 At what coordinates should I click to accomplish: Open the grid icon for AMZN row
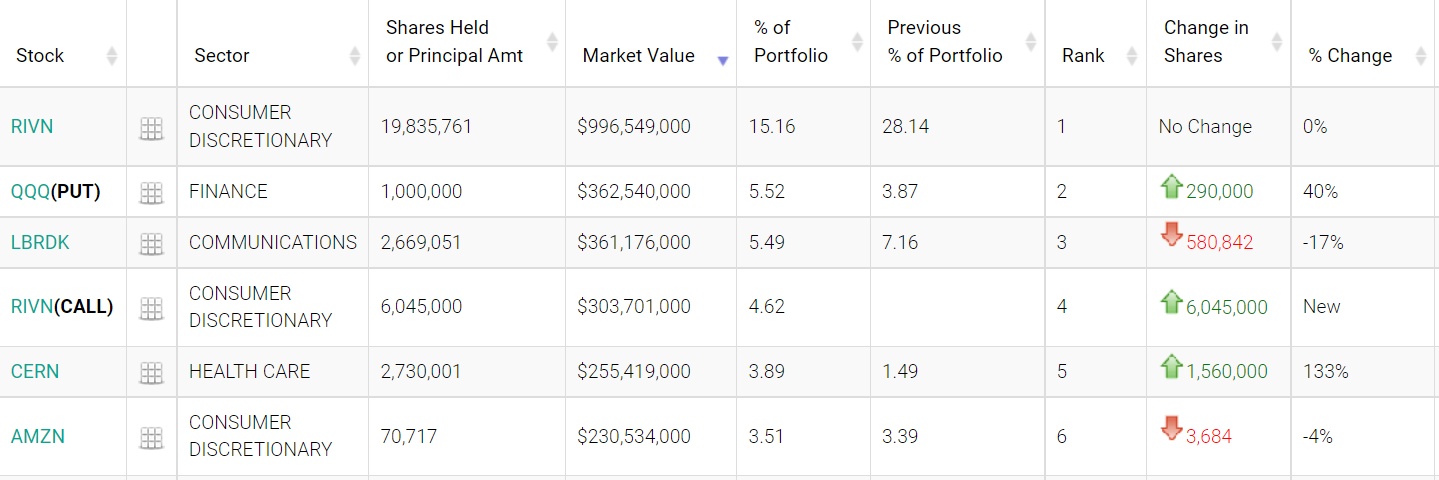point(151,438)
